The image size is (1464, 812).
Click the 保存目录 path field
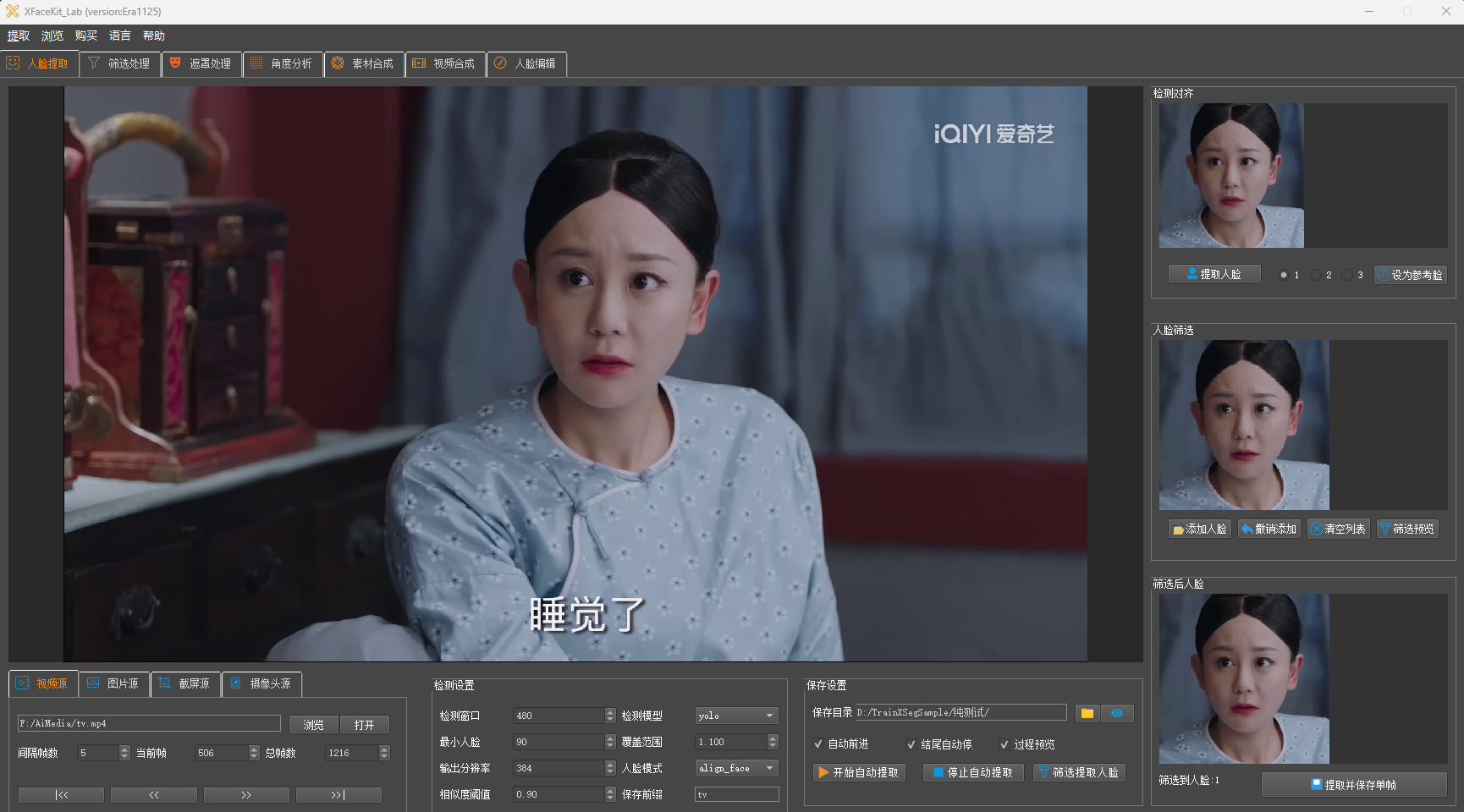[x=960, y=712]
